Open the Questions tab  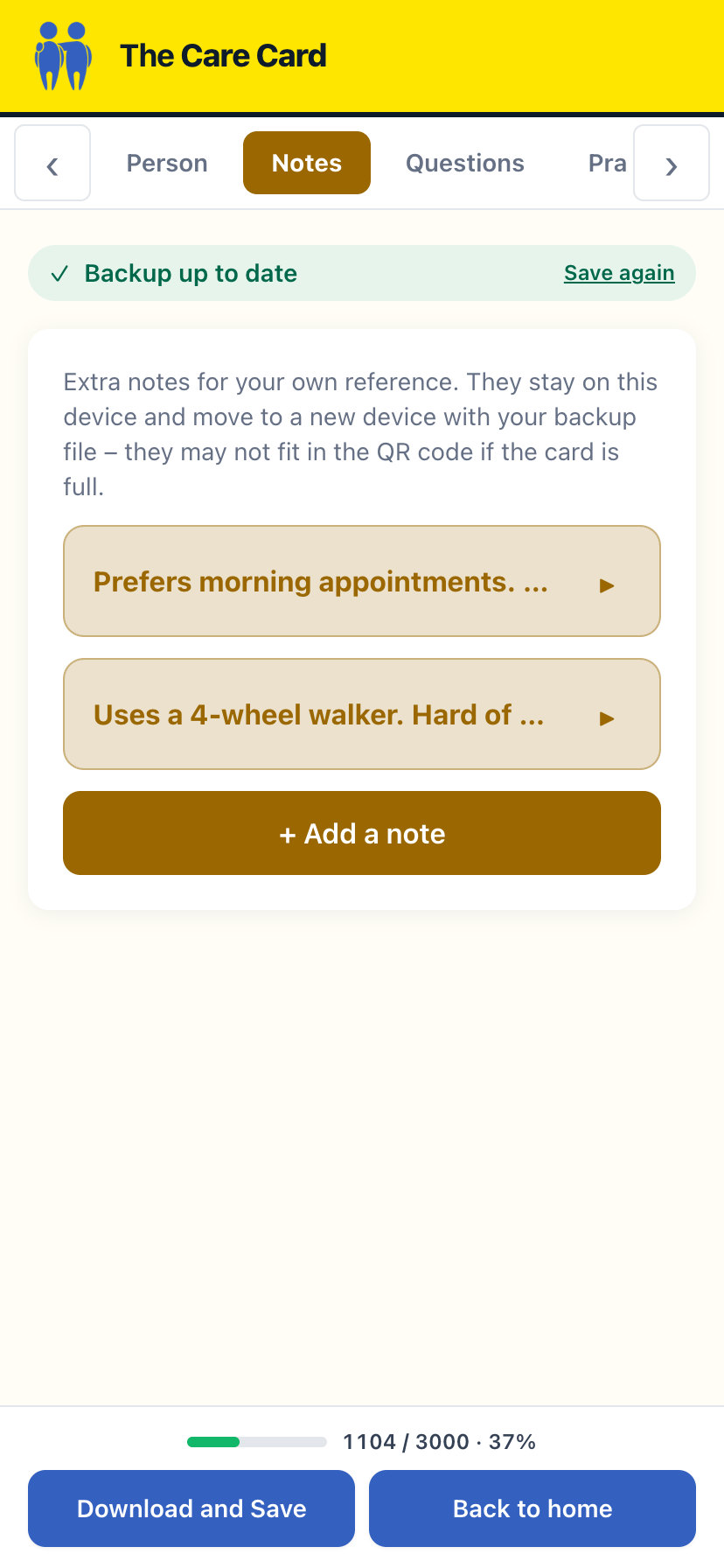click(465, 163)
